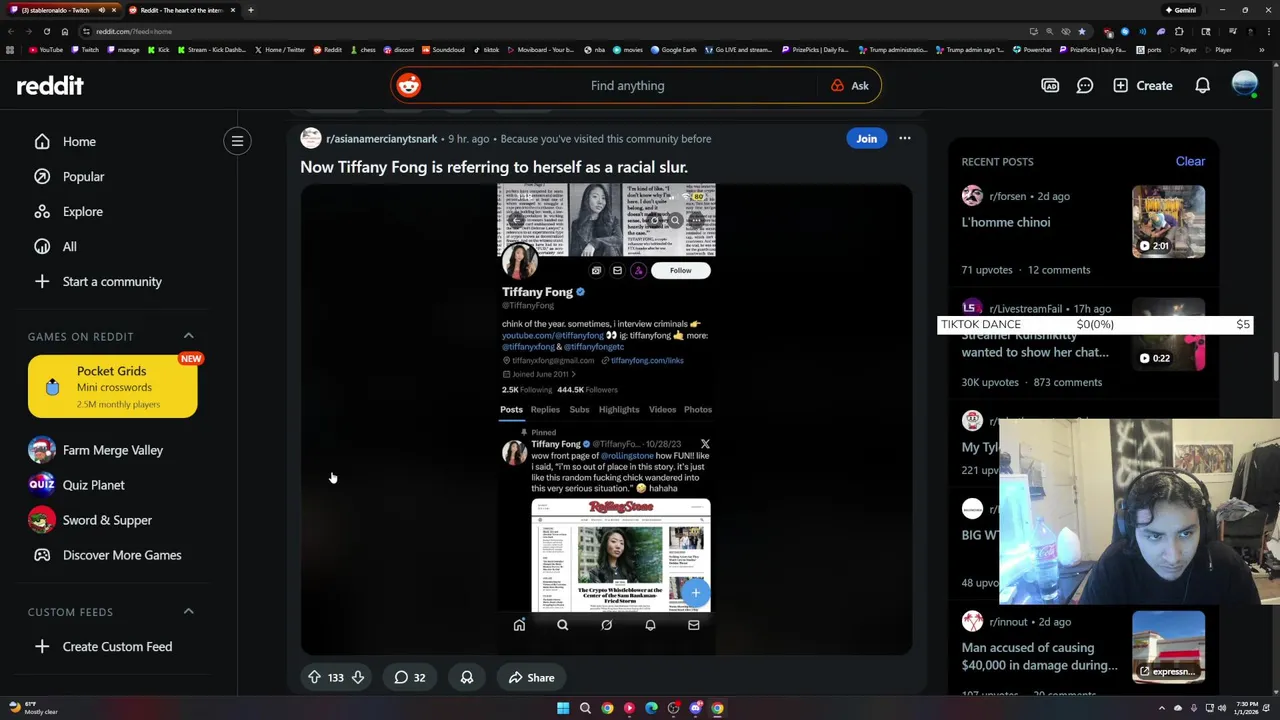1280x720 pixels.
Task: Start a community
Action: [112, 282]
